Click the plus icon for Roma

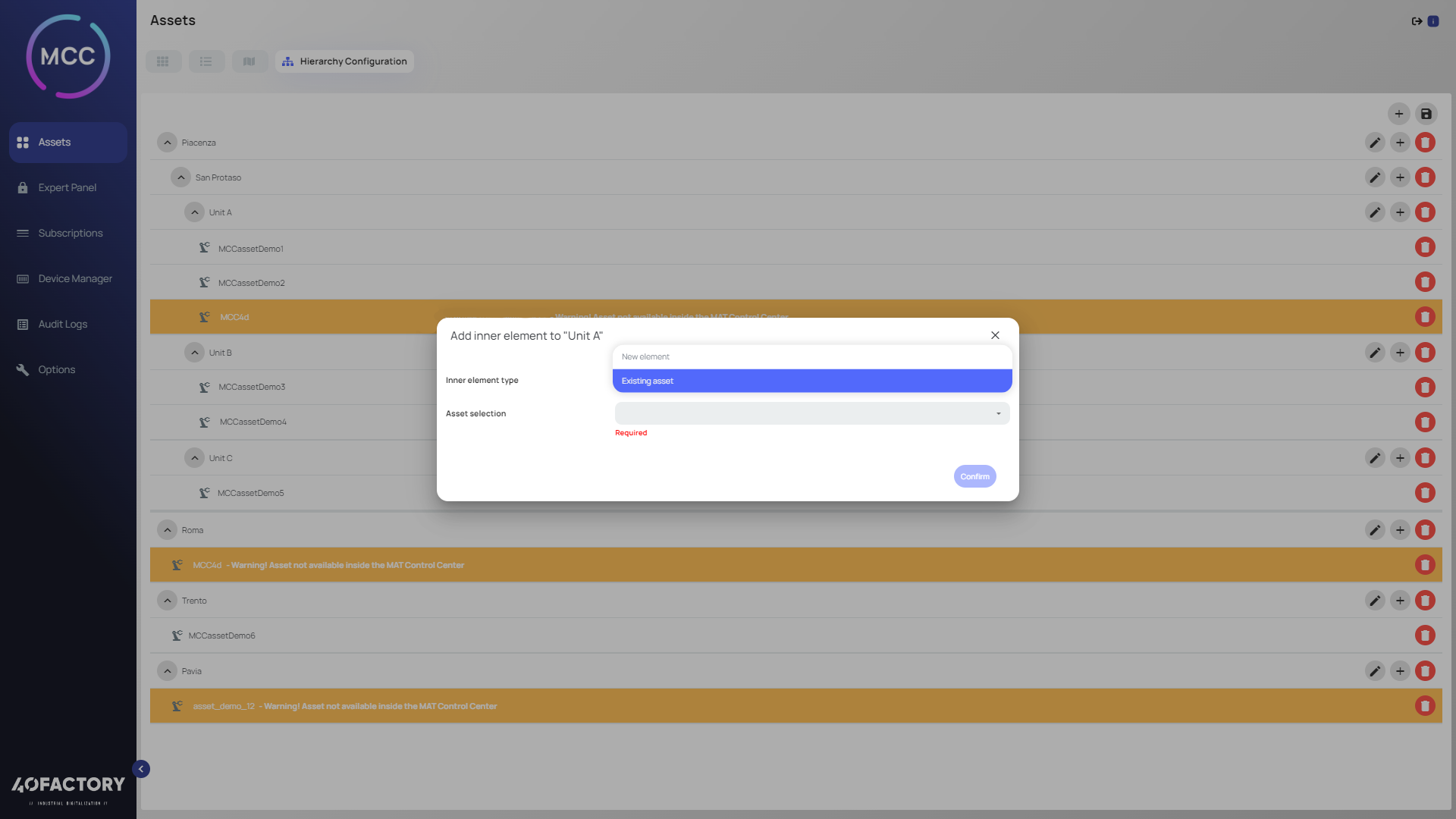pos(1400,530)
